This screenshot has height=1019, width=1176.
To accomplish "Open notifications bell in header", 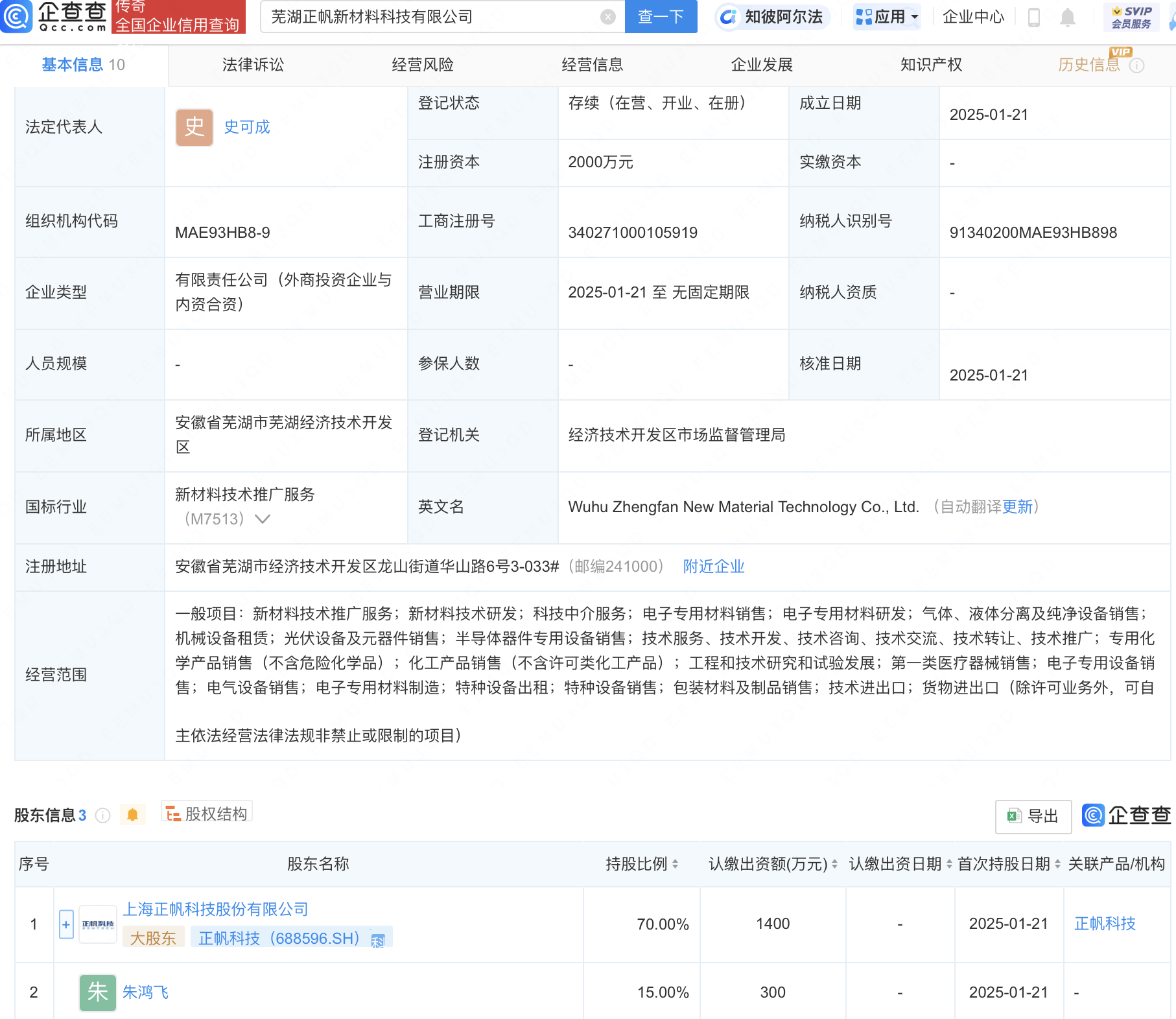I will [x=1067, y=17].
